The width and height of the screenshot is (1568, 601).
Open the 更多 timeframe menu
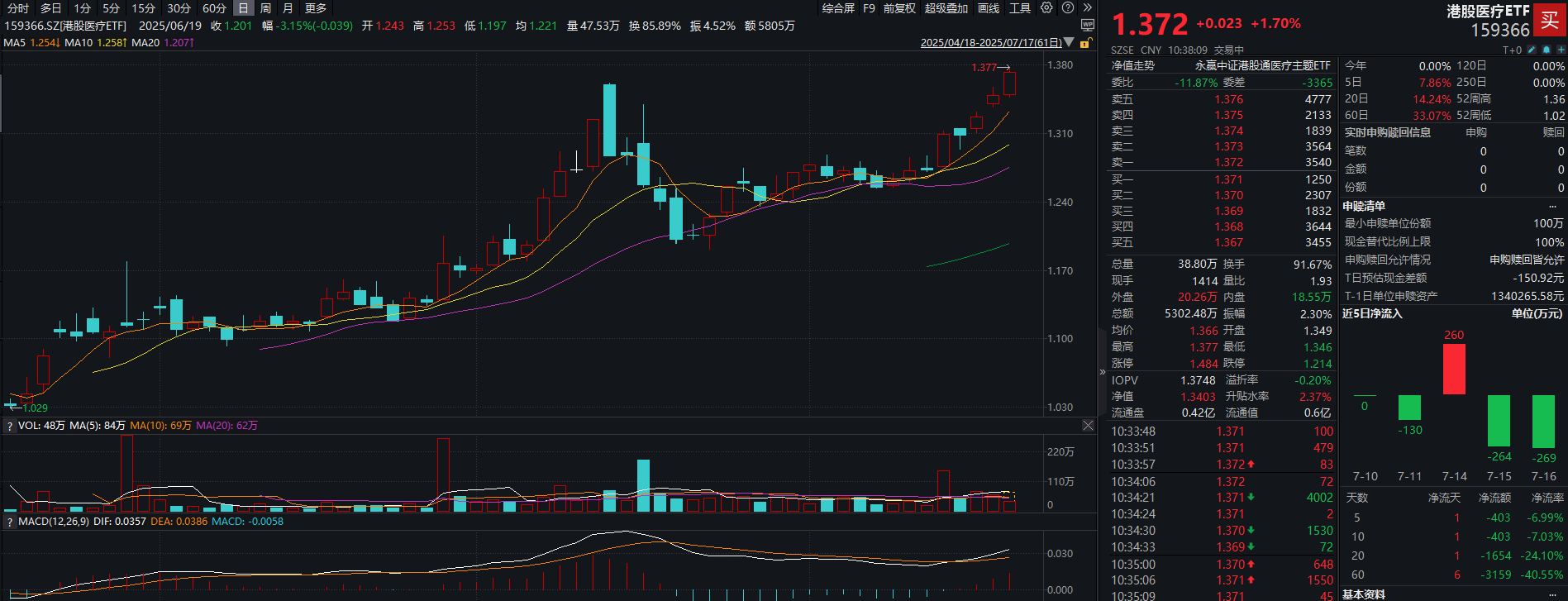click(316, 7)
